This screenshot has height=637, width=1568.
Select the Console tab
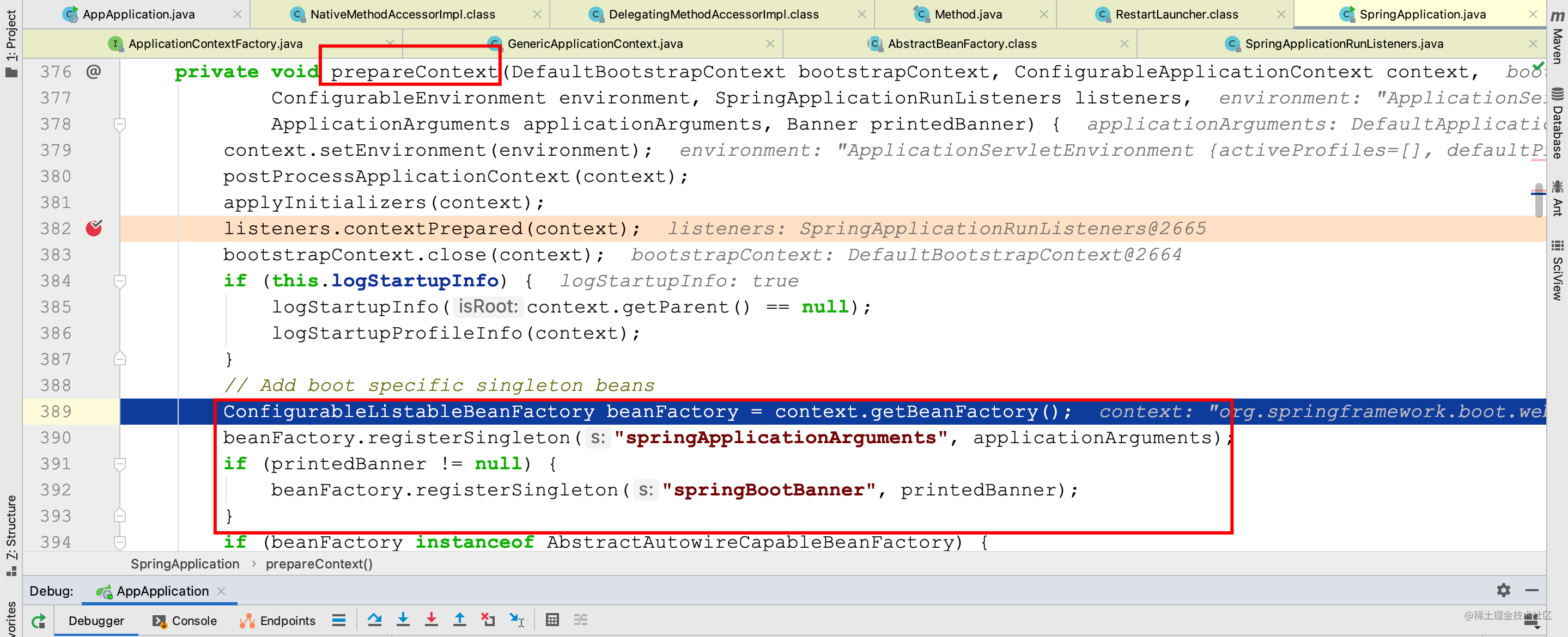pos(185,621)
